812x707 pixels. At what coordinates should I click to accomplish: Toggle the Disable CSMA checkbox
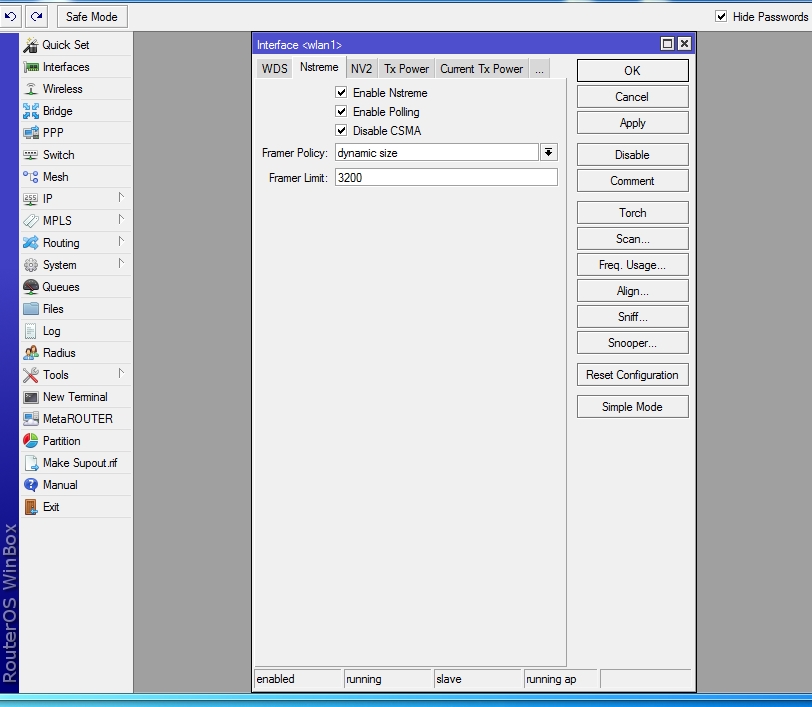tap(341, 131)
